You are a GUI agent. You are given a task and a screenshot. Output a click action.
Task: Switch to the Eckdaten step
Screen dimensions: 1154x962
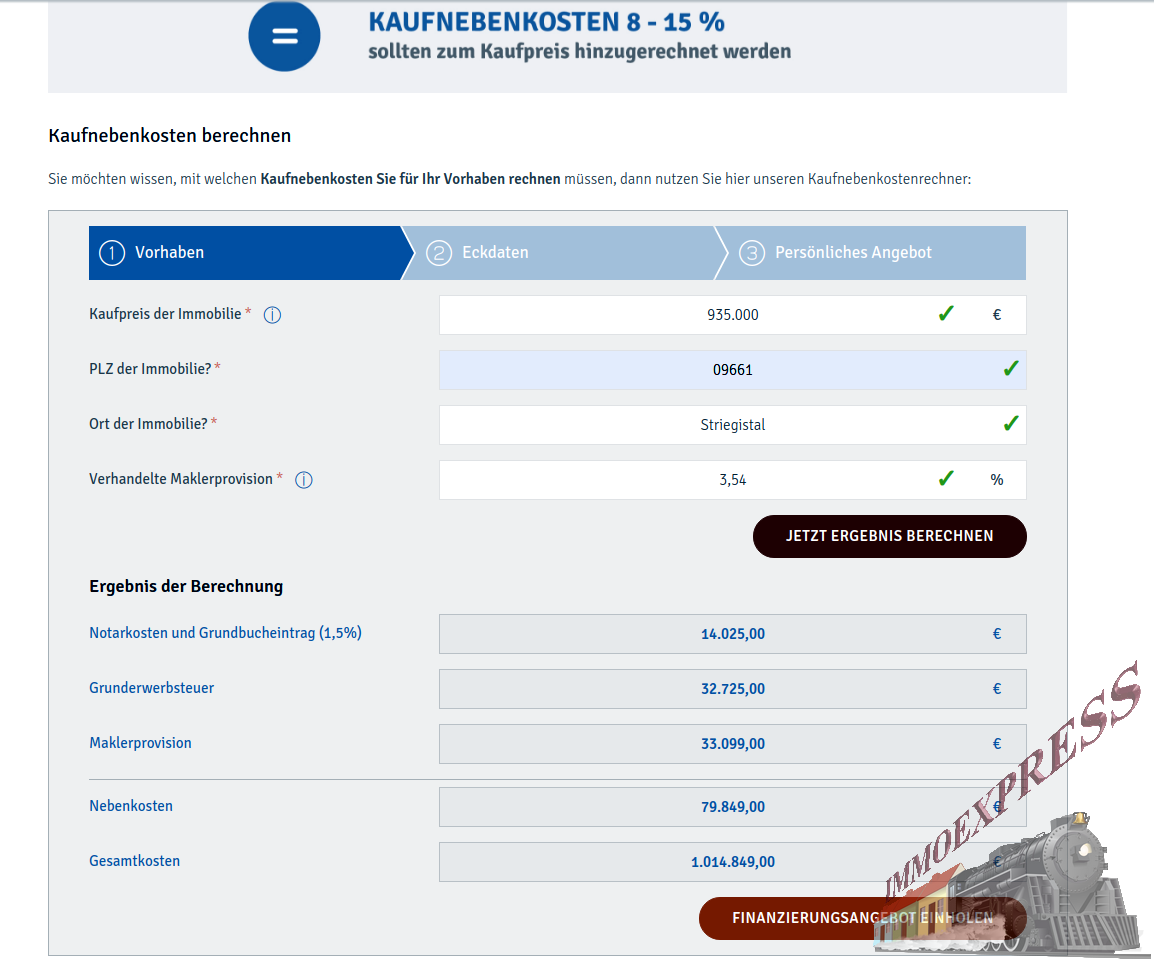click(560, 253)
